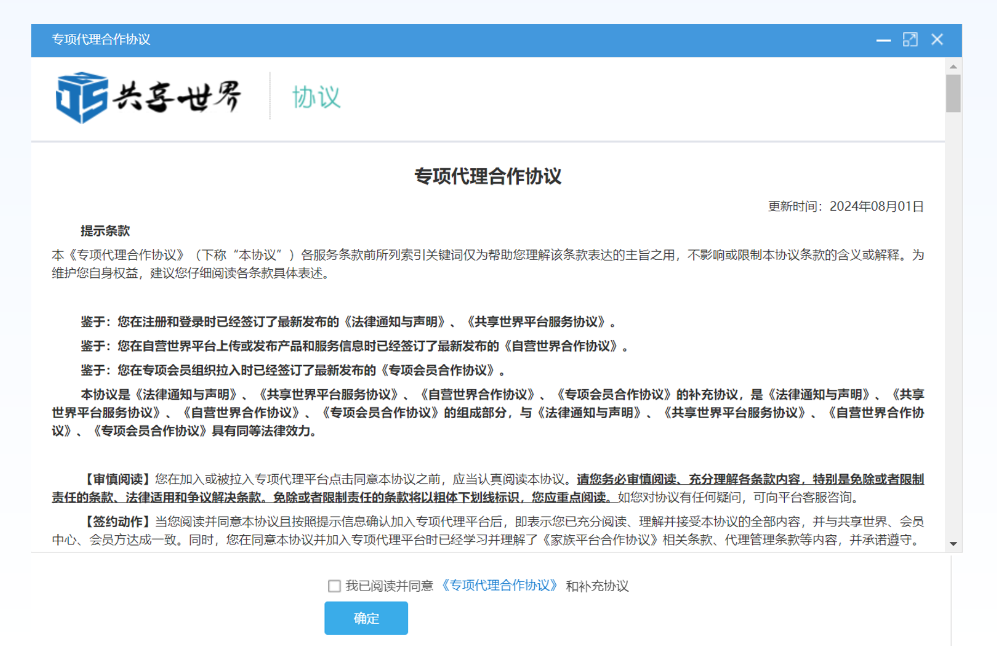
Task: Click the 【签约动作】 clause label
Action: tap(117, 522)
